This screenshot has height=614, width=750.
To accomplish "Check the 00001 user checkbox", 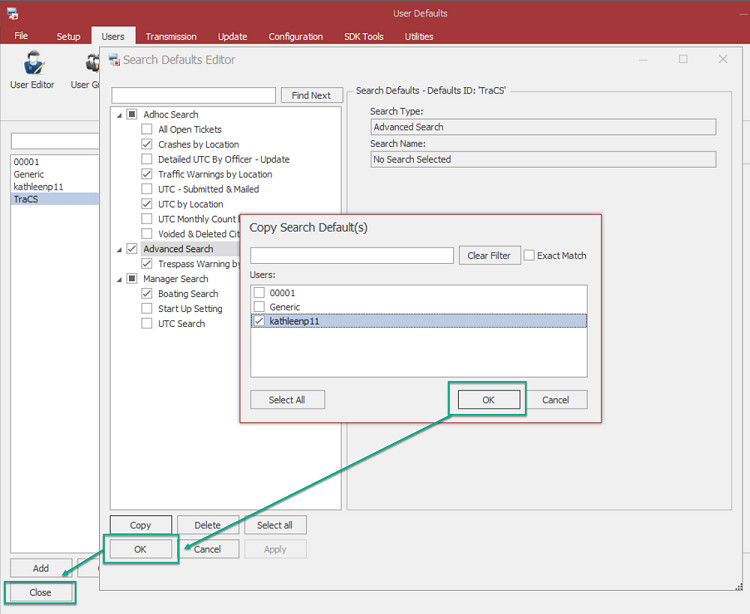I will [259, 292].
